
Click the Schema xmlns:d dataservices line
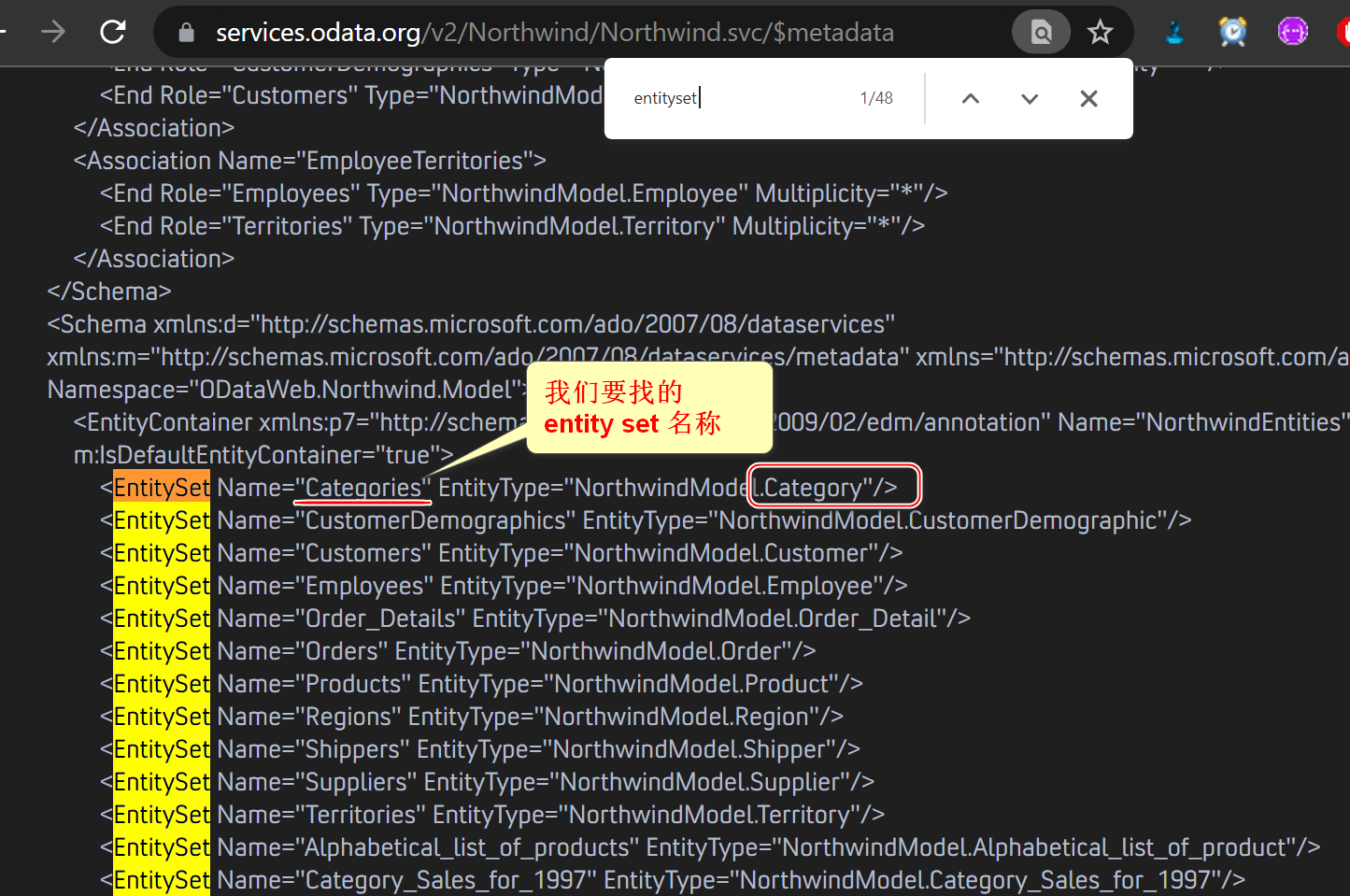coord(471,324)
